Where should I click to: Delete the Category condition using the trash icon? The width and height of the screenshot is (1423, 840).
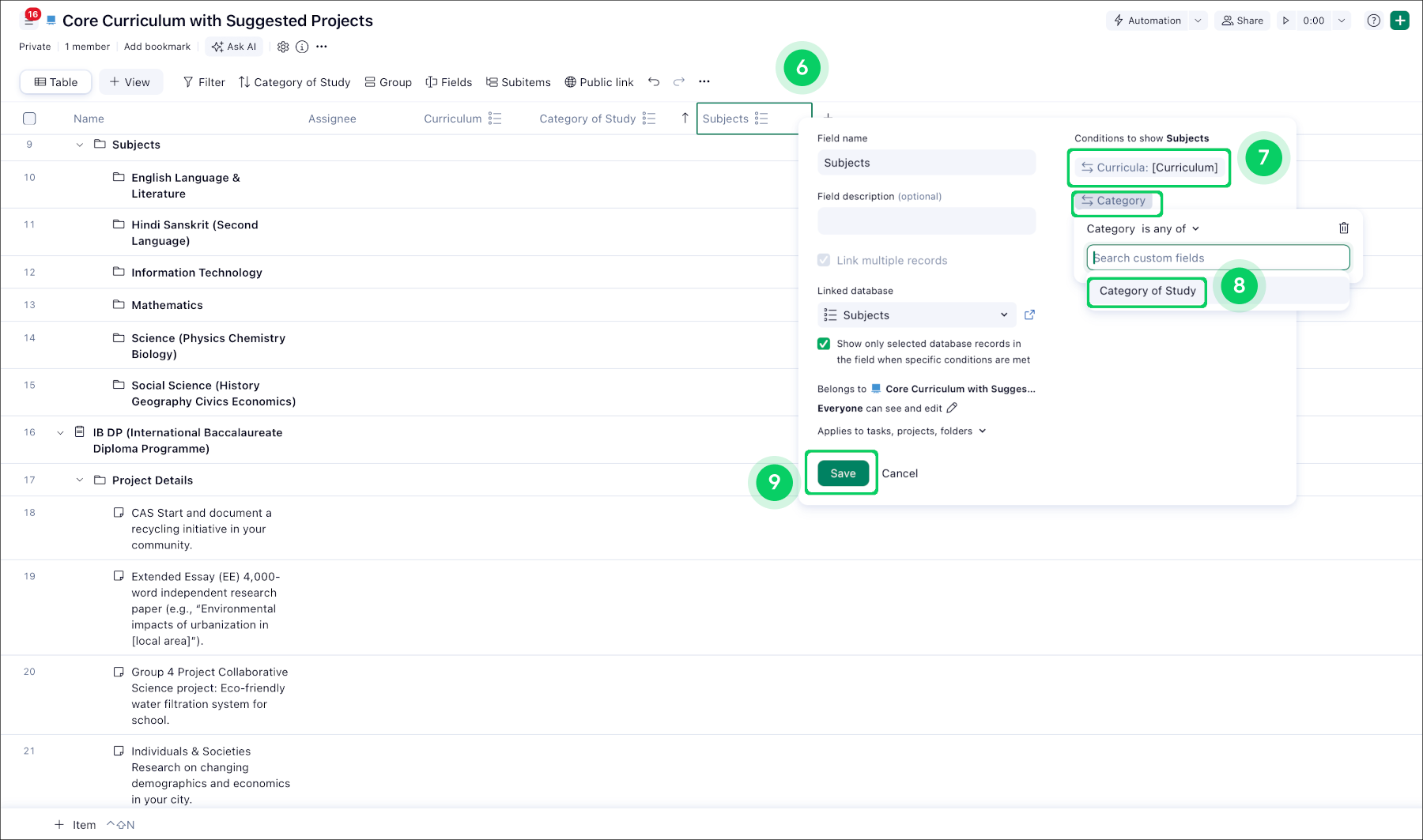(x=1344, y=228)
